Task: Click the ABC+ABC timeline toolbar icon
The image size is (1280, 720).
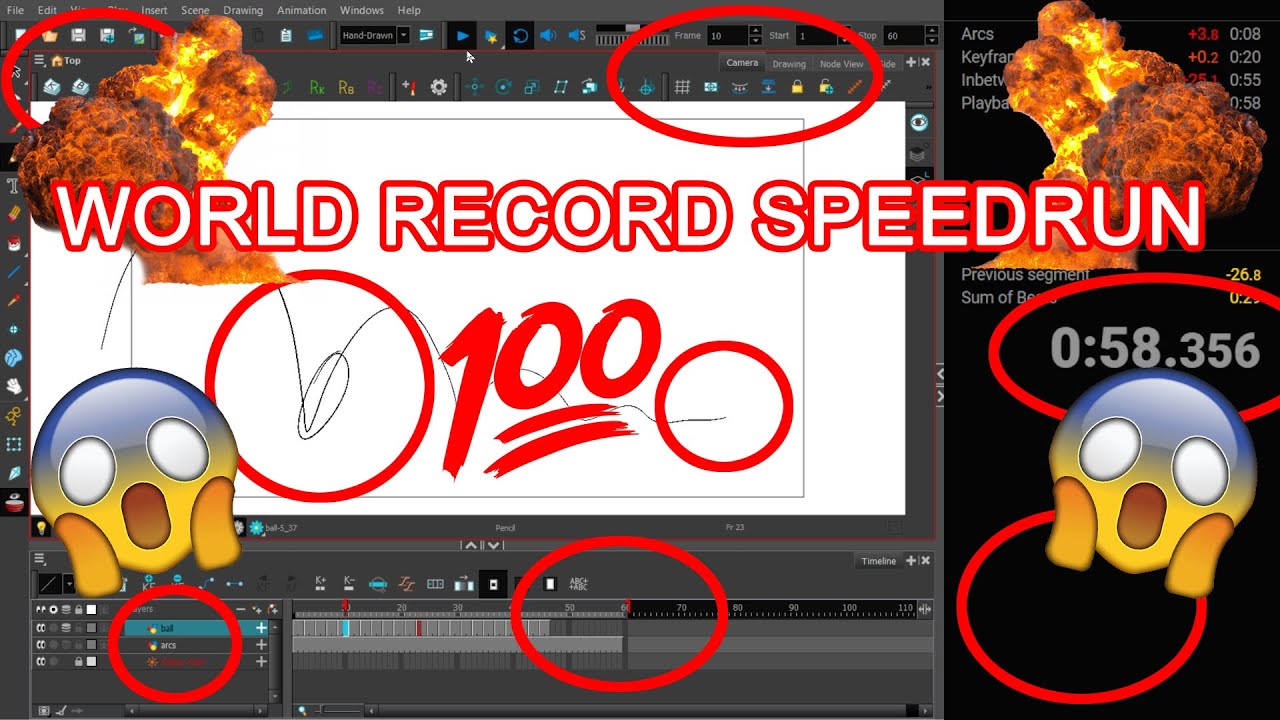Action: (578, 583)
